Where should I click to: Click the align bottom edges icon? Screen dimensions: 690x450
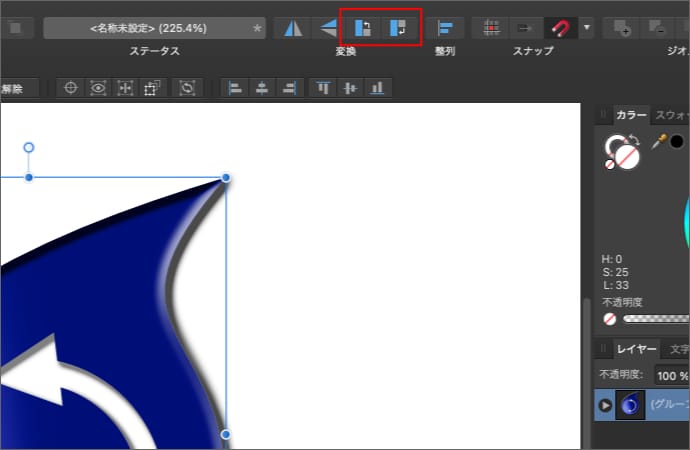coord(377,88)
